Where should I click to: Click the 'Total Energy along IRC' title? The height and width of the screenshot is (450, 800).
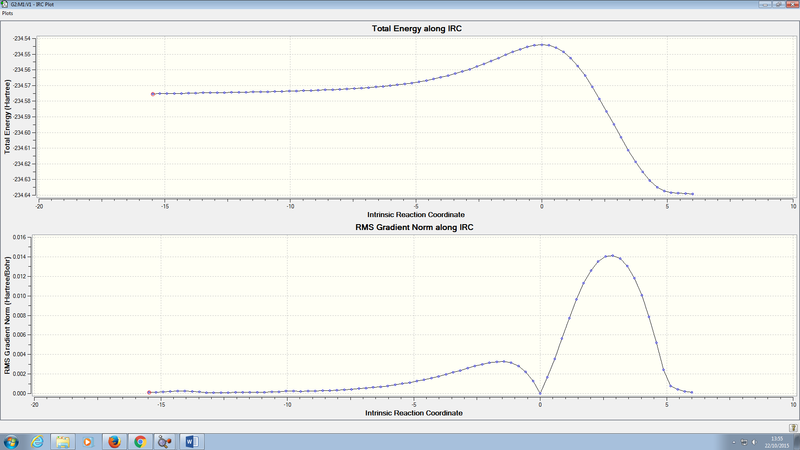[416, 29]
